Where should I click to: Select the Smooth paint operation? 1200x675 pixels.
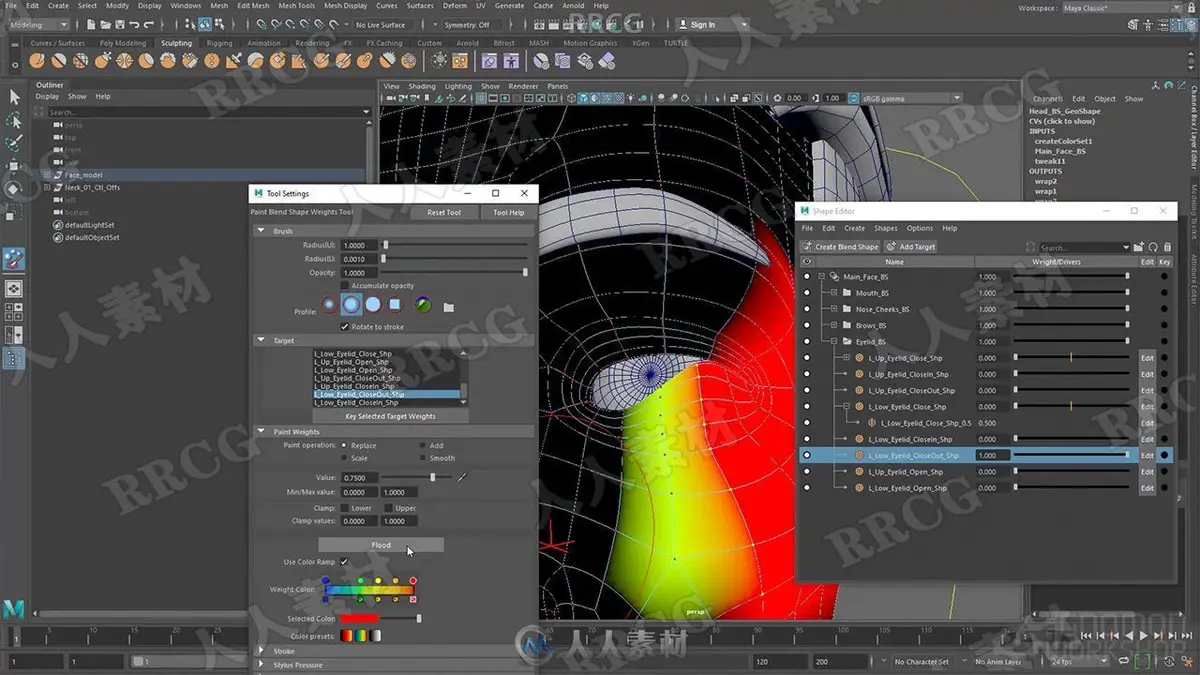(422, 458)
